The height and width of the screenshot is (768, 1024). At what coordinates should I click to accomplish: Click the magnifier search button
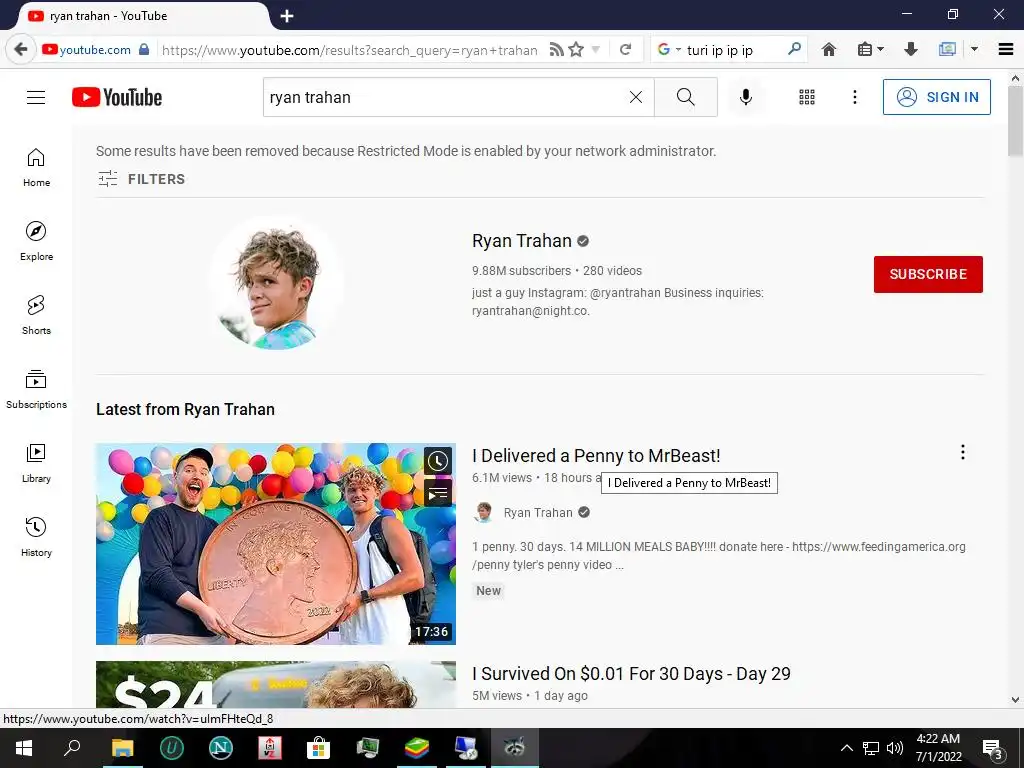686,97
